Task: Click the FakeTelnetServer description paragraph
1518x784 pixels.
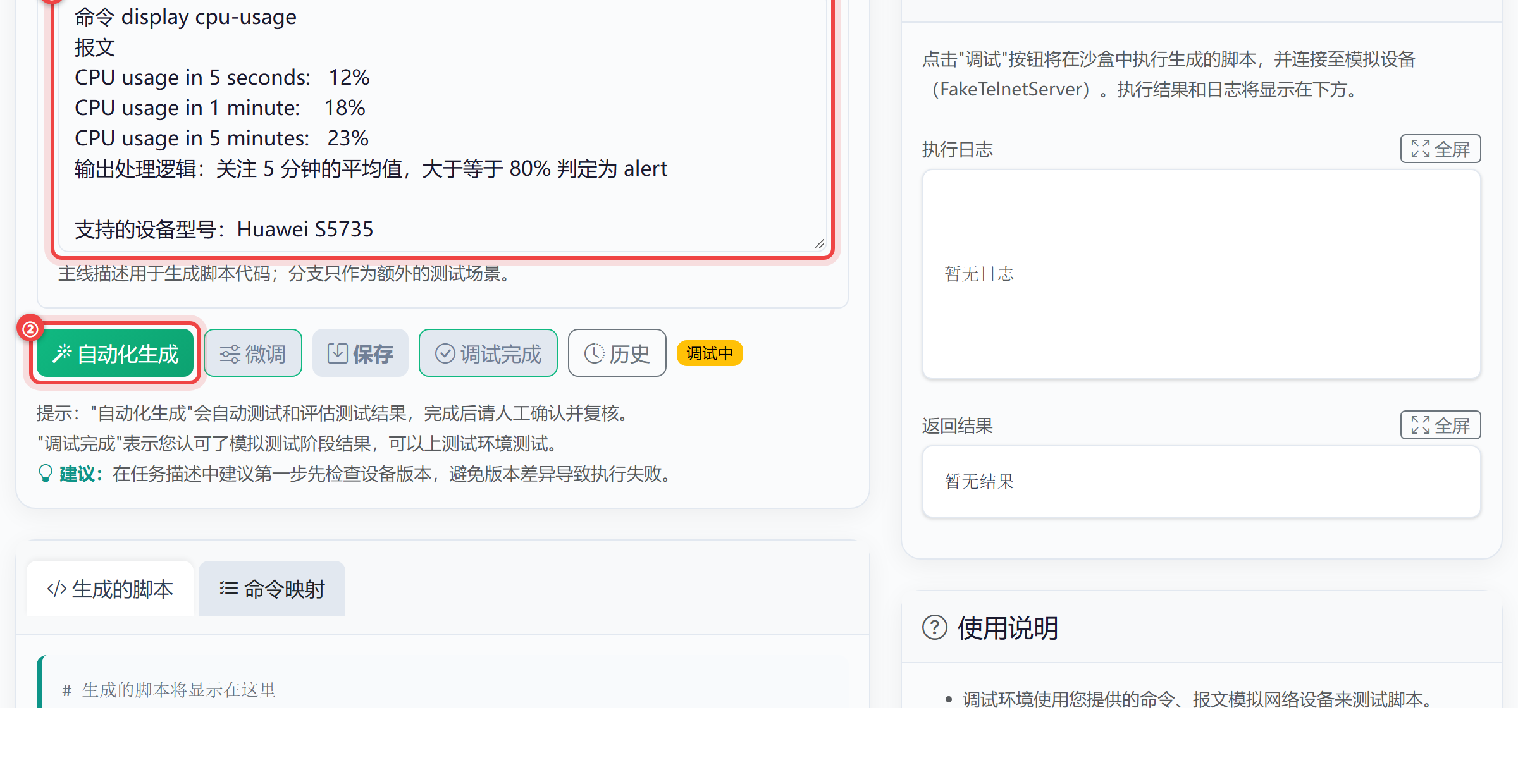Action: 1169,75
